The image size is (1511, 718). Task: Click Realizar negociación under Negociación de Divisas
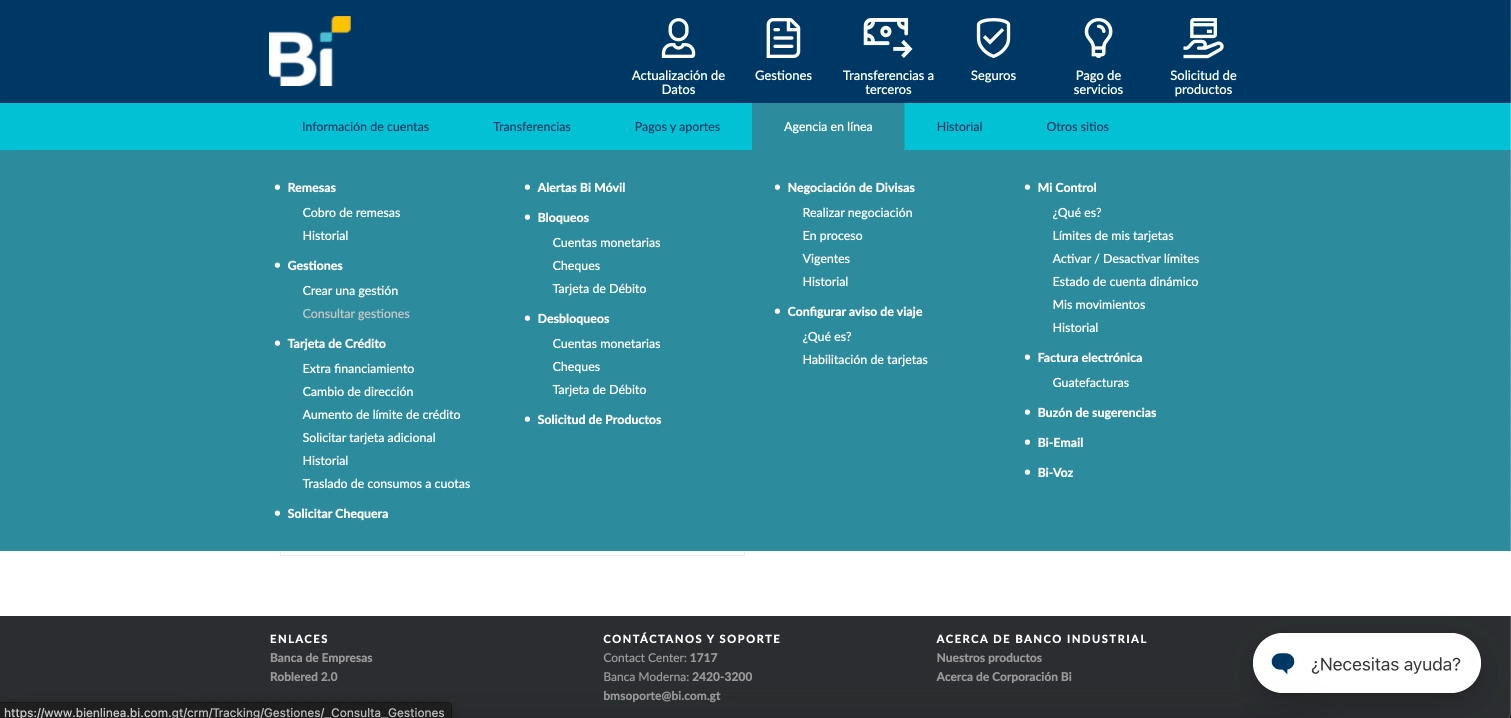[x=857, y=213]
